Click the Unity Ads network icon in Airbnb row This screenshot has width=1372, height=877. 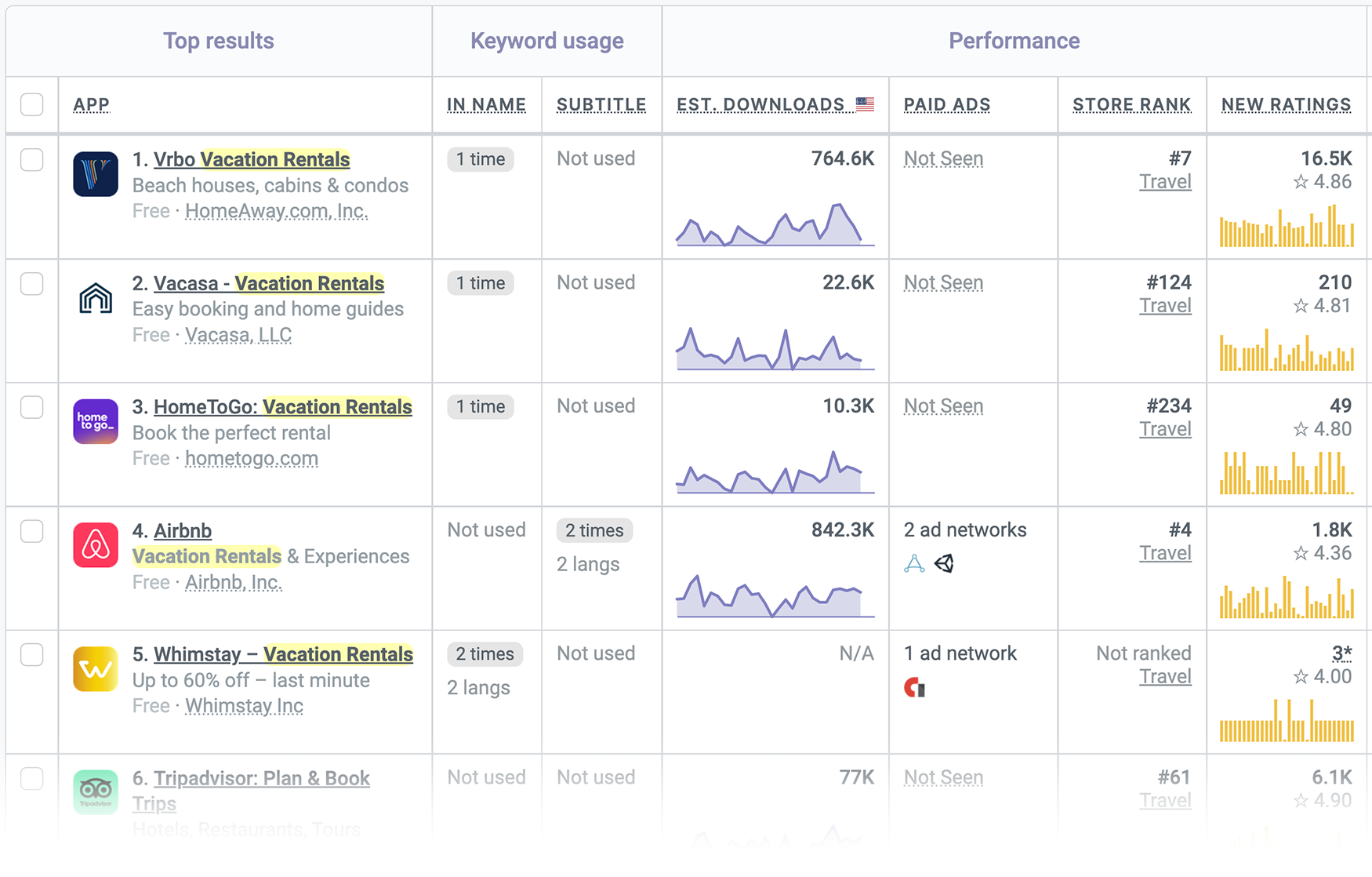(x=945, y=563)
